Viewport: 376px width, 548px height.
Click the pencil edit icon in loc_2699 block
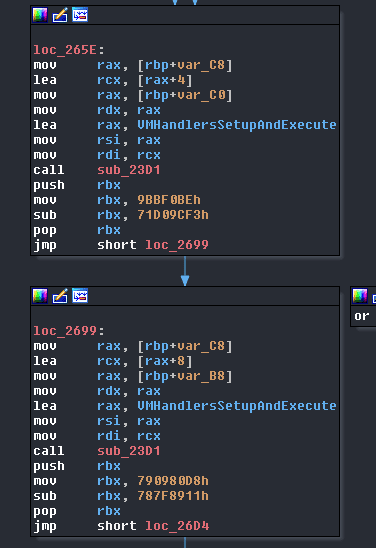[60, 296]
